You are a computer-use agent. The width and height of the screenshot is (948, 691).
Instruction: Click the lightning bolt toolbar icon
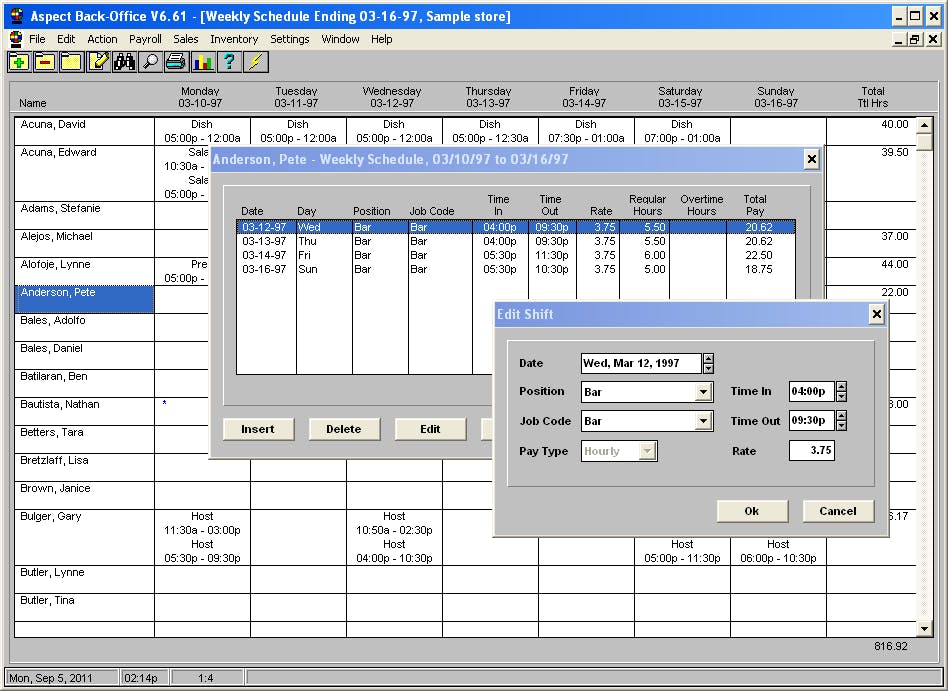(x=255, y=62)
